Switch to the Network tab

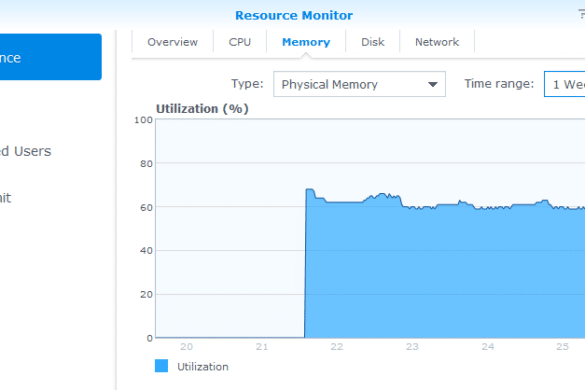(437, 42)
